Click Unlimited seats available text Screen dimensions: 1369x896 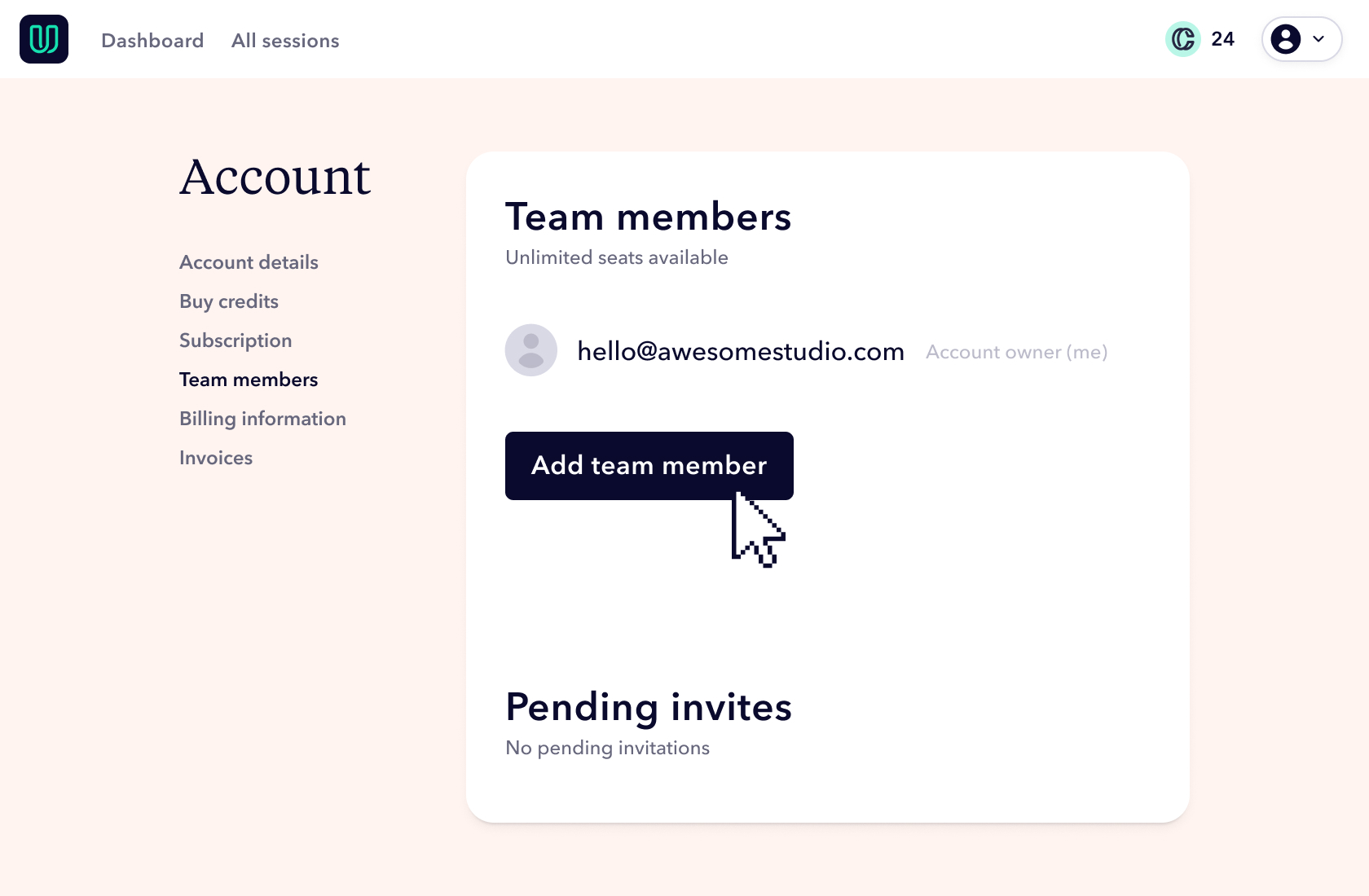[x=617, y=257]
